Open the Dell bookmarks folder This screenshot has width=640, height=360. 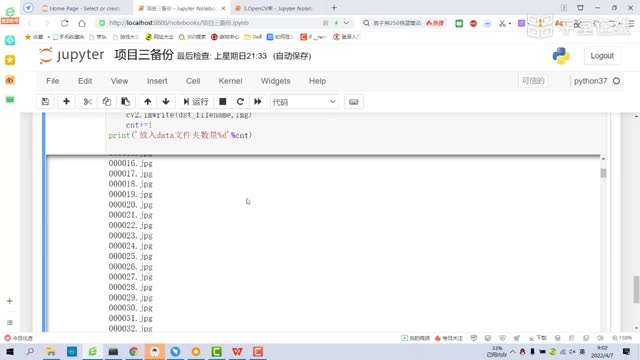pos(253,37)
